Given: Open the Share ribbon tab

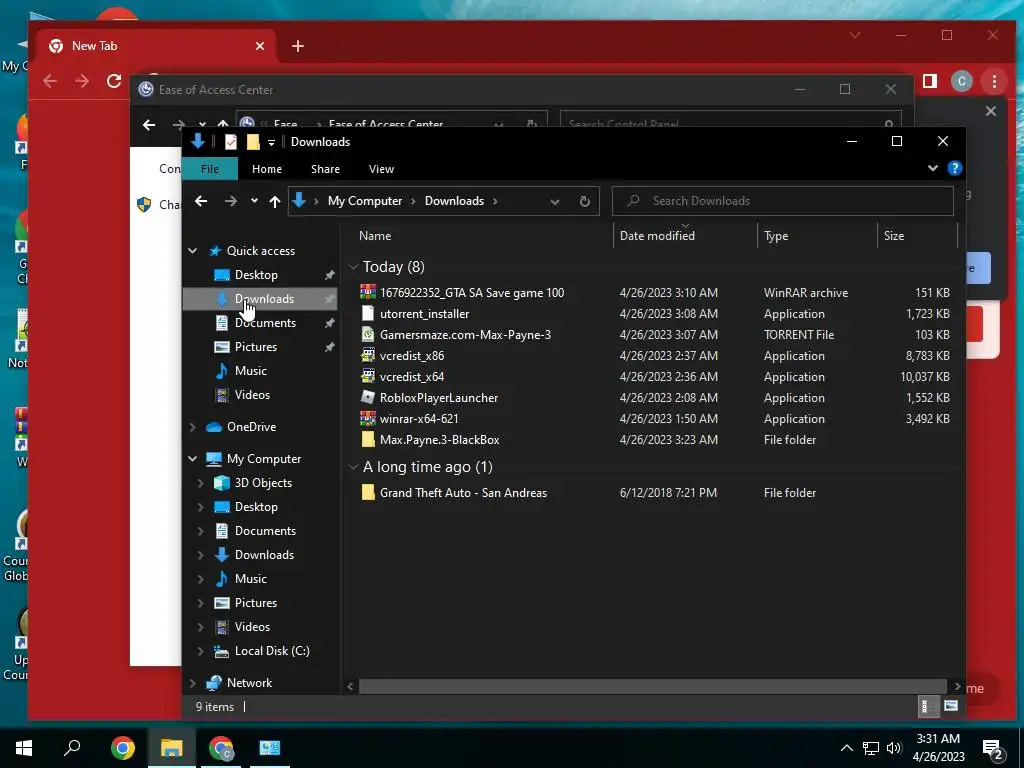Looking at the screenshot, I should pyautogui.click(x=325, y=169).
